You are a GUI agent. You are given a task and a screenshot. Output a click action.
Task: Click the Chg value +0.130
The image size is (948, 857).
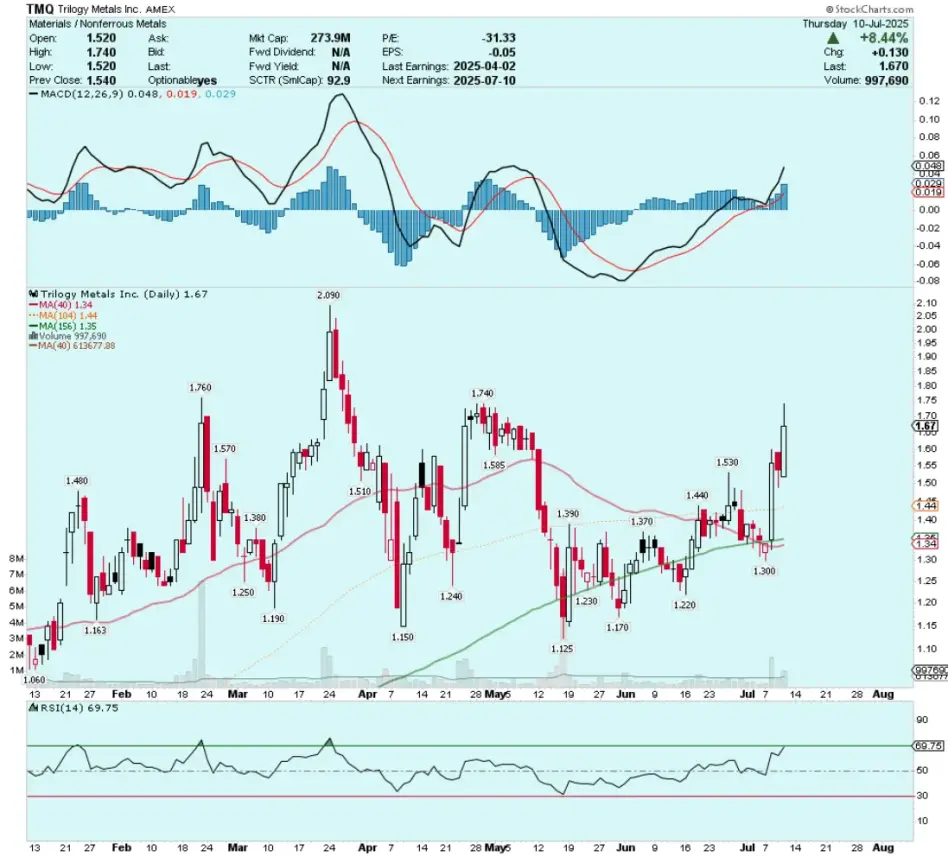pos(890,52)
